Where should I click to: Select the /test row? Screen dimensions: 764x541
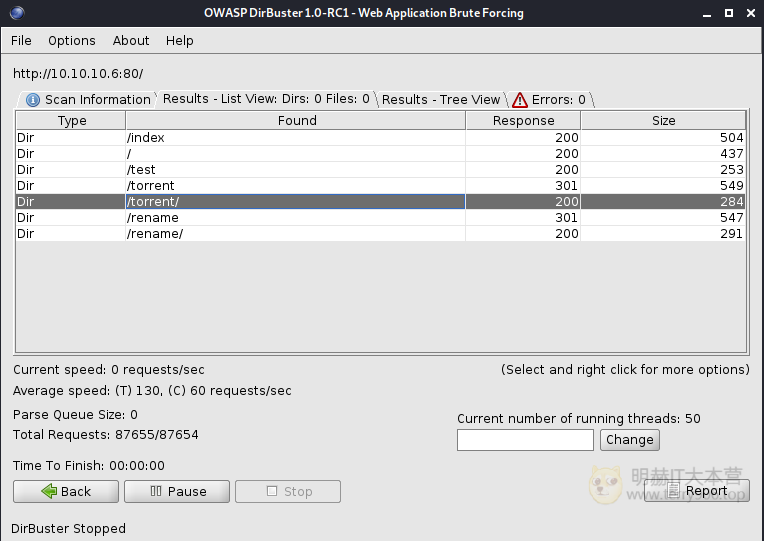(381, 170)
